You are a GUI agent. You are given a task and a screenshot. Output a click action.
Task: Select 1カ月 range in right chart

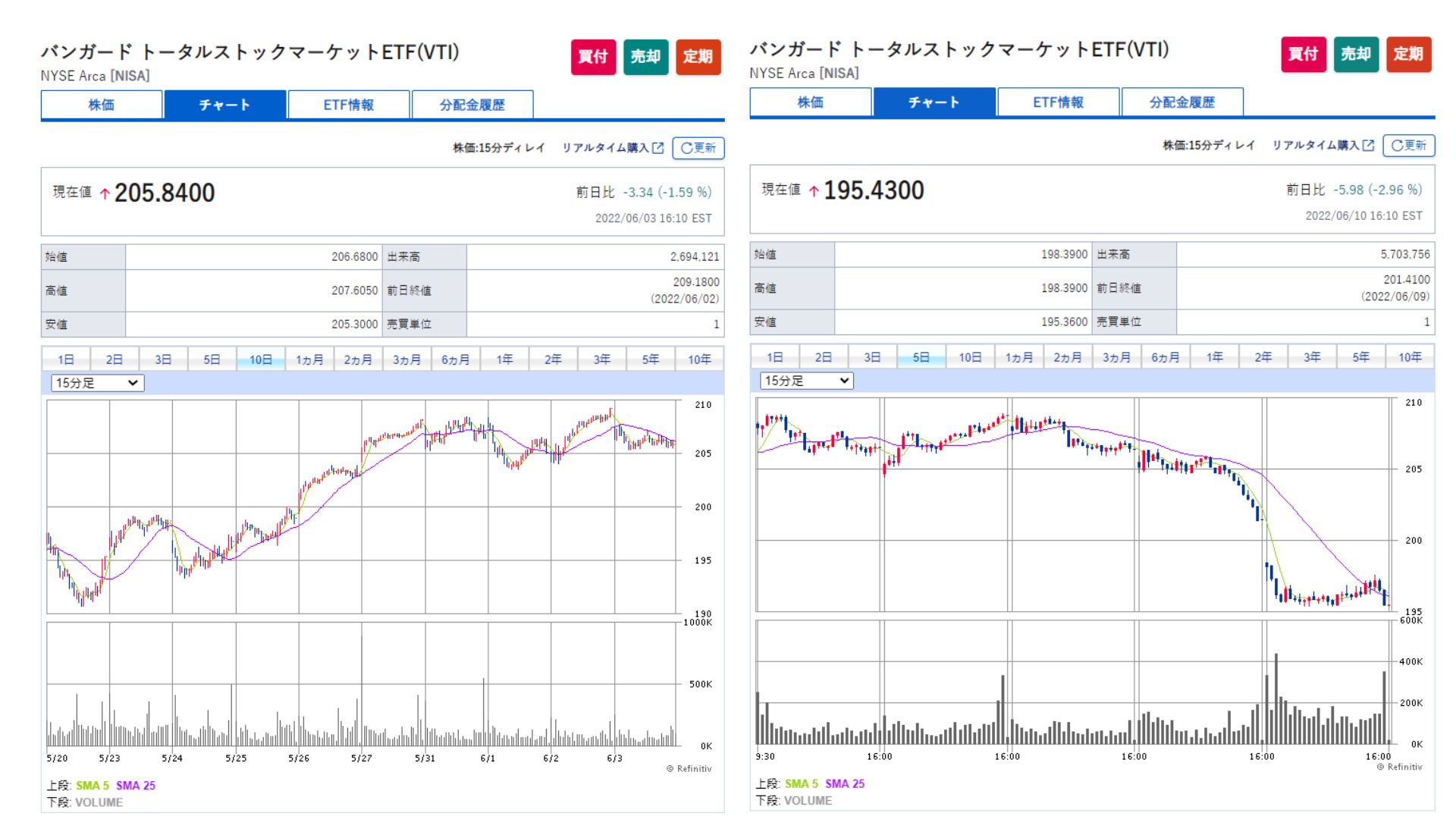1019,357
